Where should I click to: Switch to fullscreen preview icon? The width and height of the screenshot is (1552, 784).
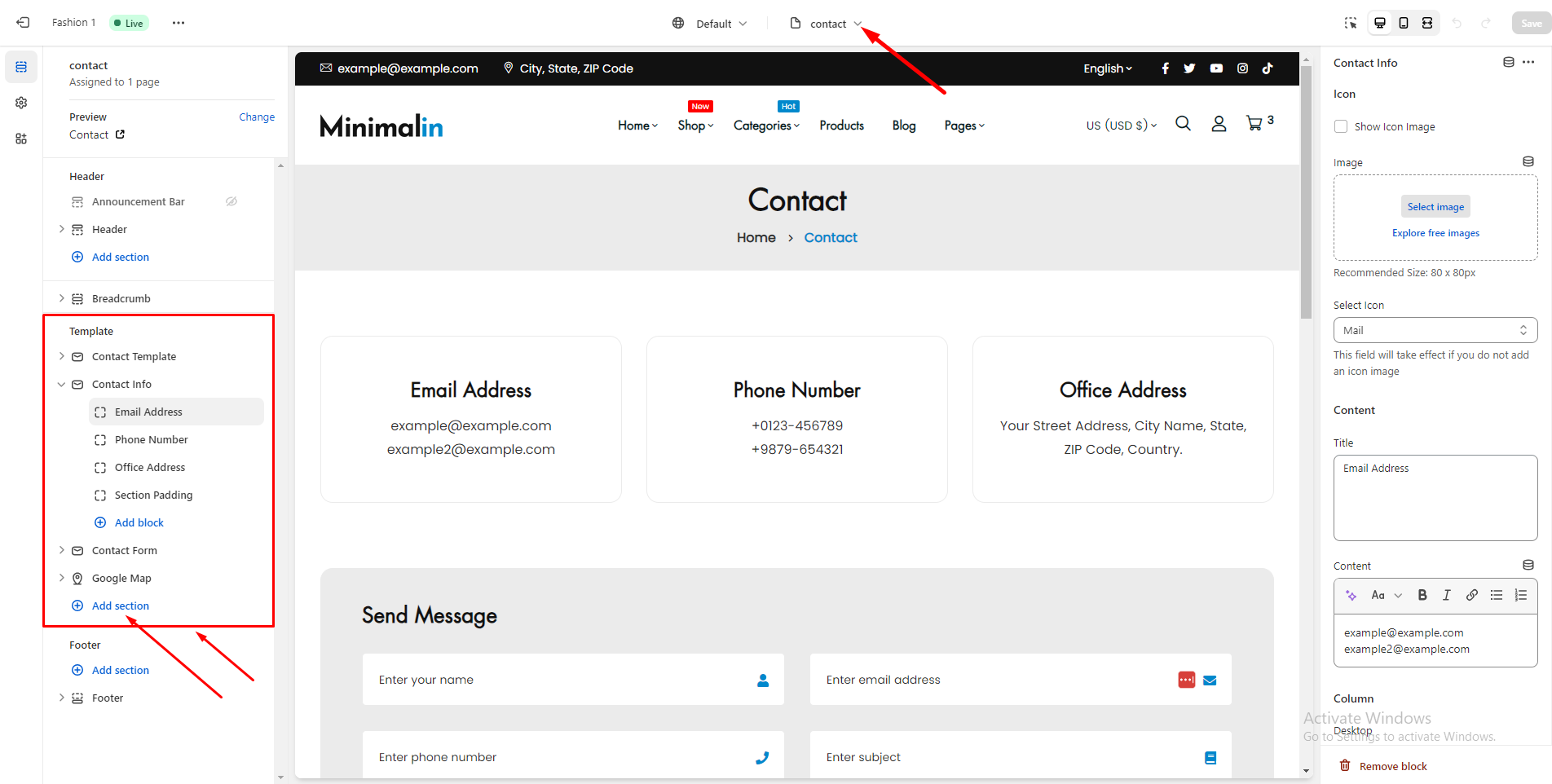pyautogui.click(x=1427, y=23)
